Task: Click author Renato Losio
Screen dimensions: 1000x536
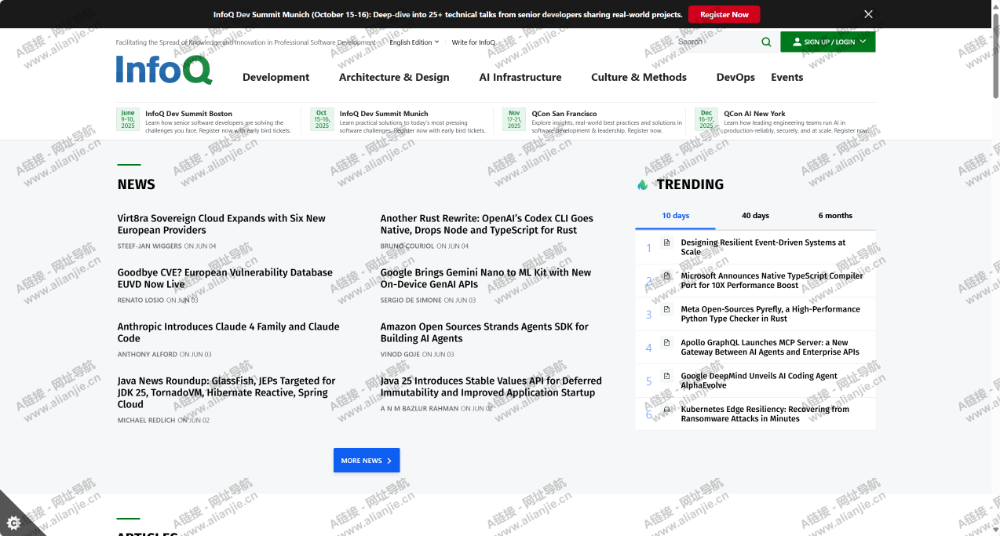Action: [141, 301]
